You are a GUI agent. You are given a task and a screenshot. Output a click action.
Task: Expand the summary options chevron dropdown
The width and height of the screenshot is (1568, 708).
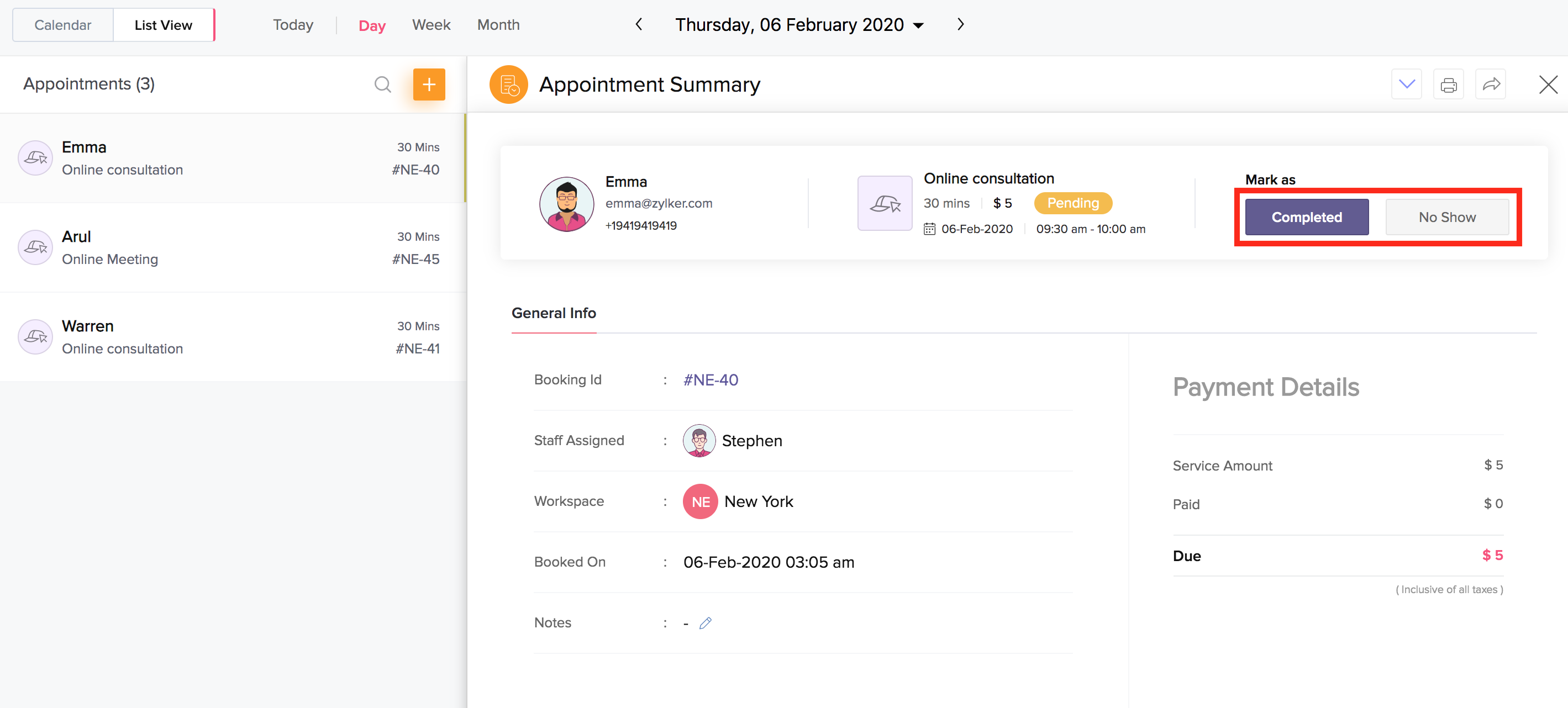point(1406,84)
